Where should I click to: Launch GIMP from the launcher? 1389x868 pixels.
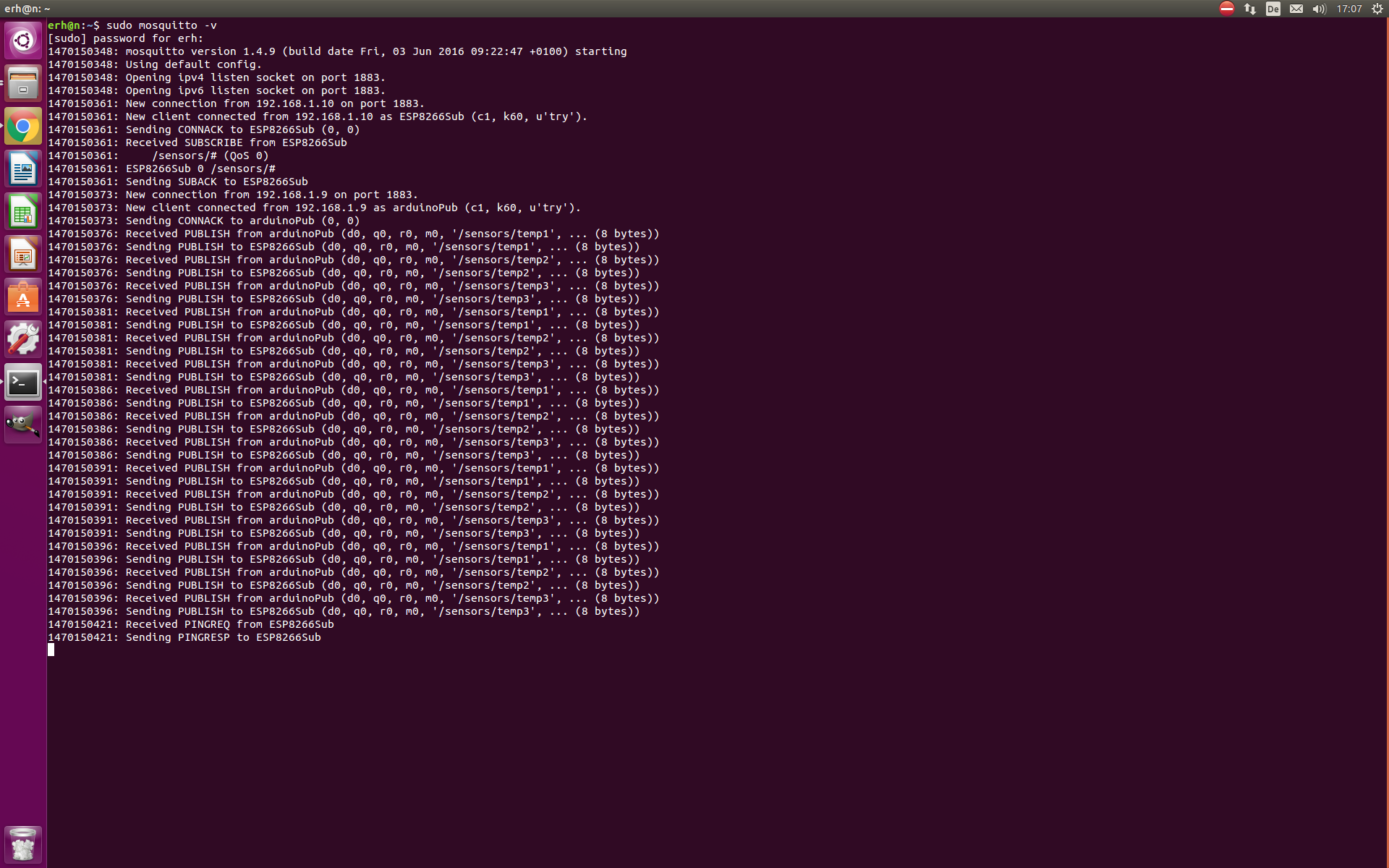tap(23, 425)
